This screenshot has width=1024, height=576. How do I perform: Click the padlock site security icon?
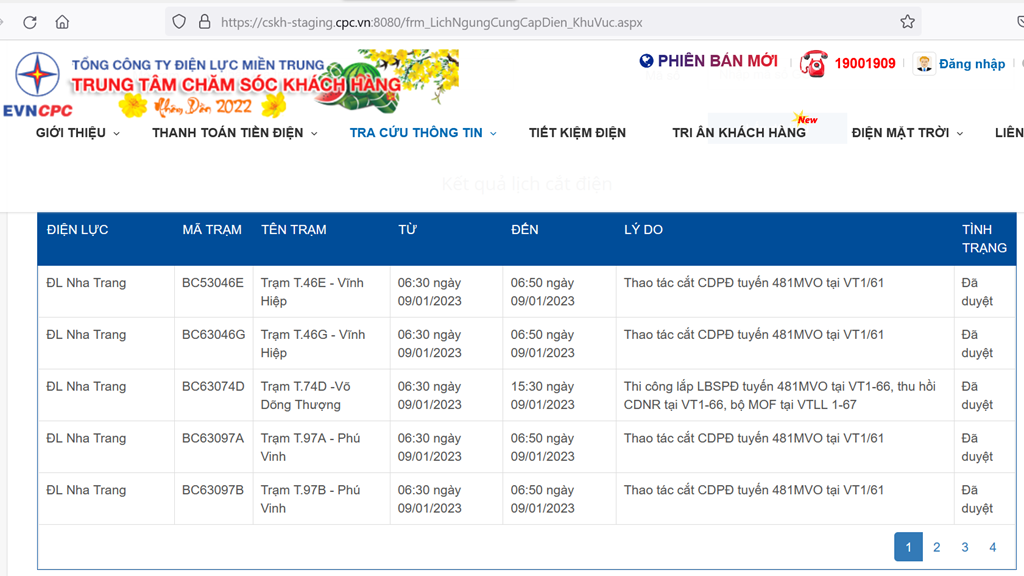point(204,22)
